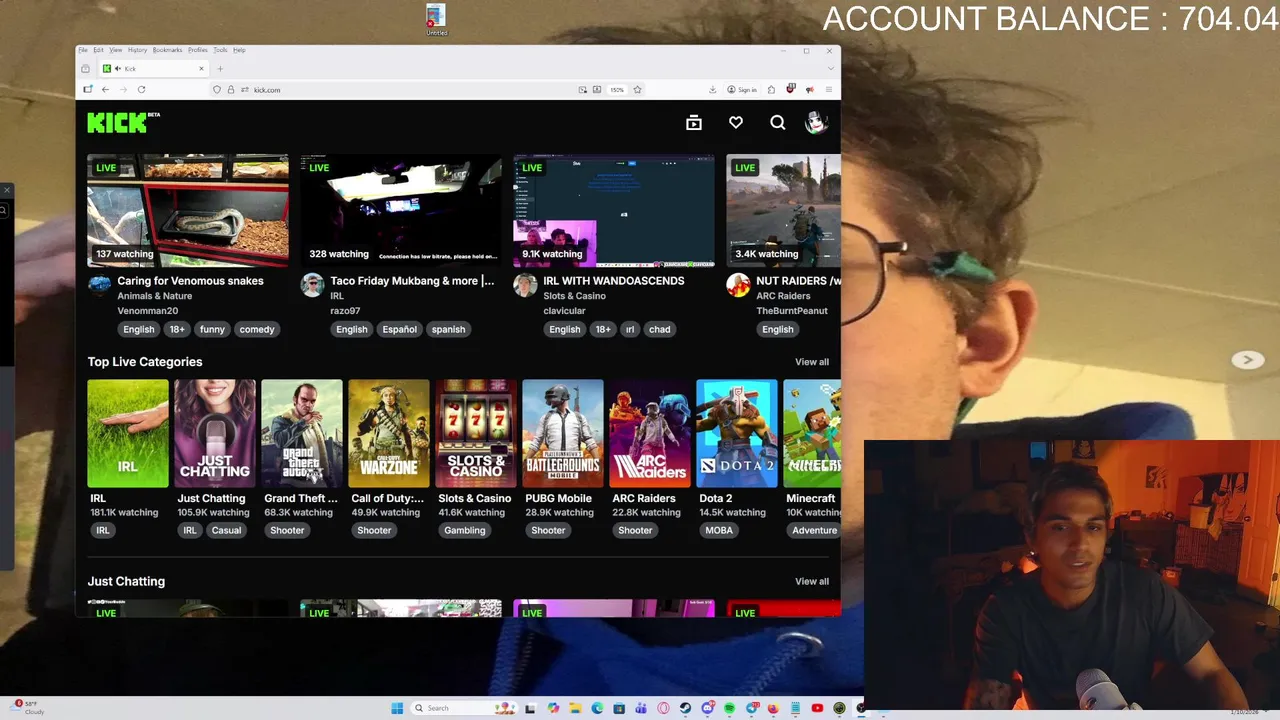The width and height of the screenshot is (1280, 720).
Task: Open the View menu
Action: point(116,50)
